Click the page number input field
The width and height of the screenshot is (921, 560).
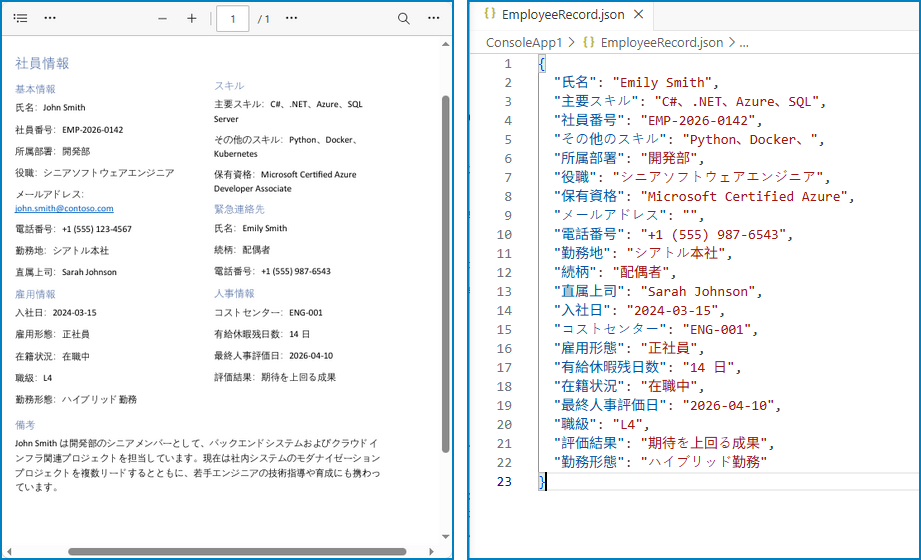coord(233,19)
